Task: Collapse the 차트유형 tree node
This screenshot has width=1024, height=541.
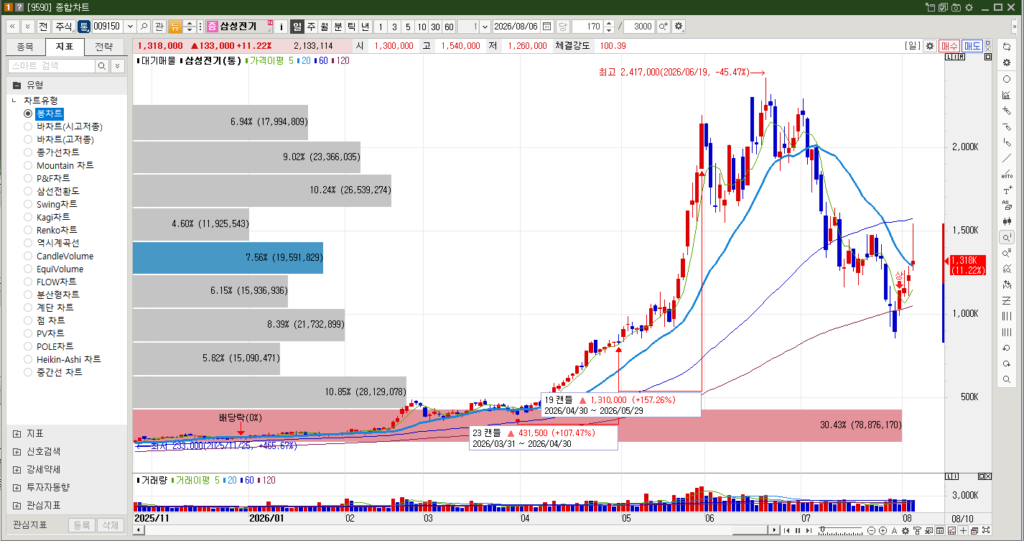Action: pos(14,101)
